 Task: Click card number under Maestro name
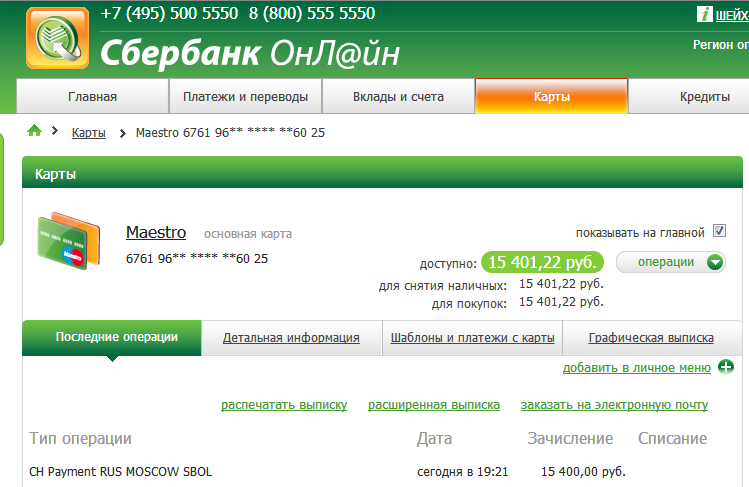pyautogui.click(x=197, y=258)
